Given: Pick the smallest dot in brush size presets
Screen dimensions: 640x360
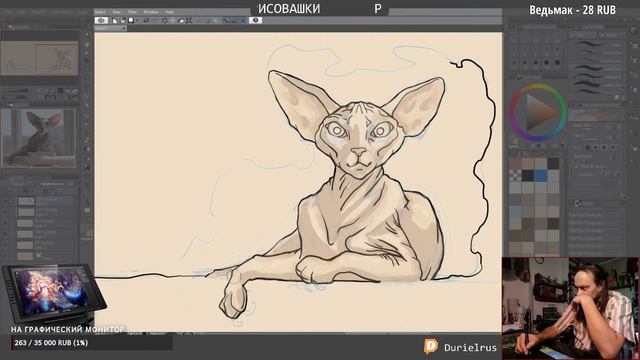Looking at the screenshot, I should (x=514, y=62).
